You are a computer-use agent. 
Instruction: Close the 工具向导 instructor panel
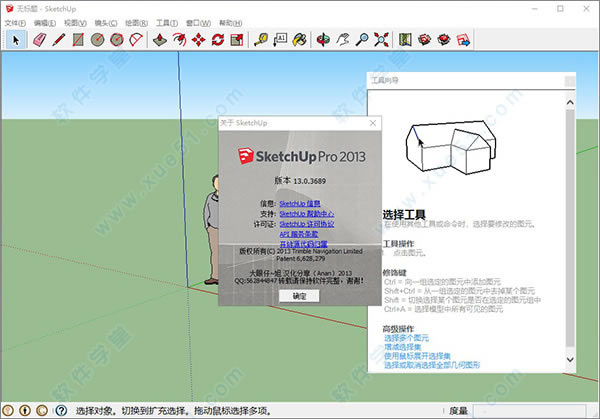569,81
